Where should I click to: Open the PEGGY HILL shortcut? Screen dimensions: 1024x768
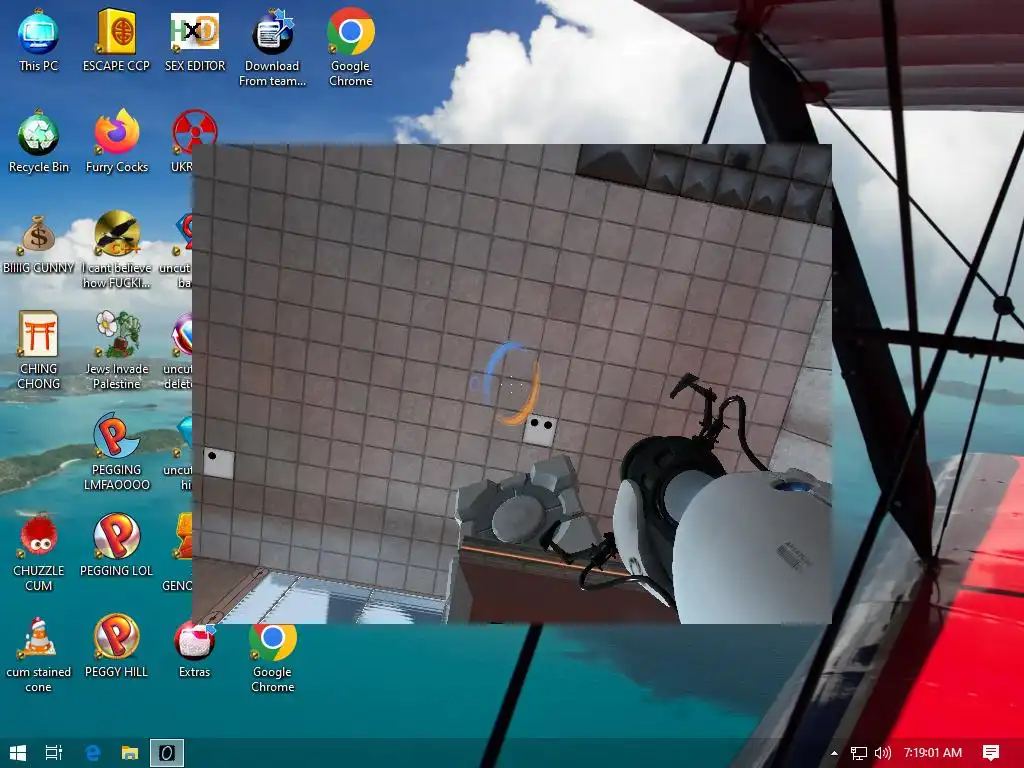coord(116,647)
